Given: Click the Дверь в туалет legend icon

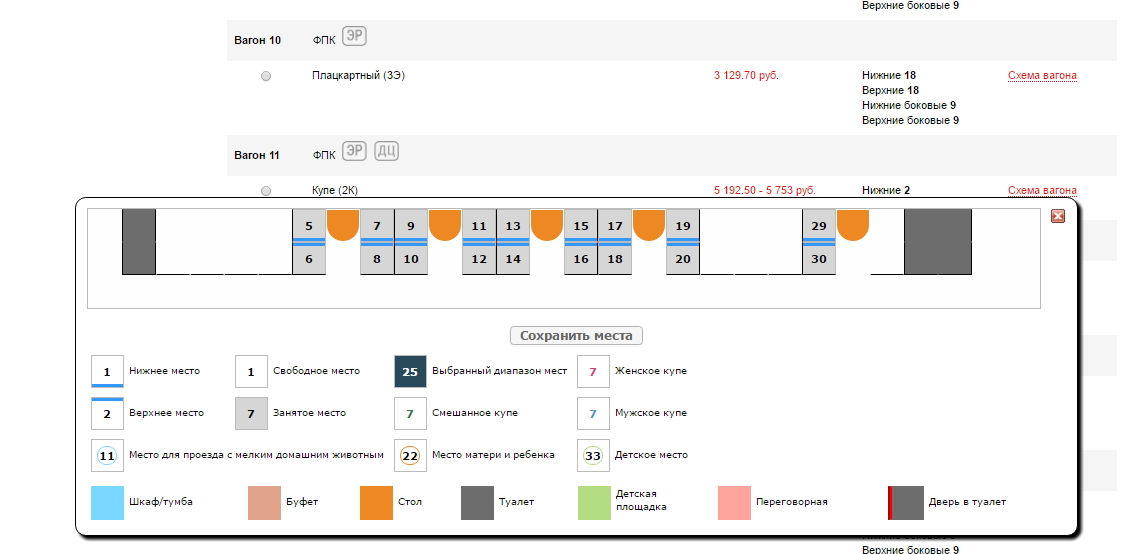Looking at the screenshot, I should 906,502.
